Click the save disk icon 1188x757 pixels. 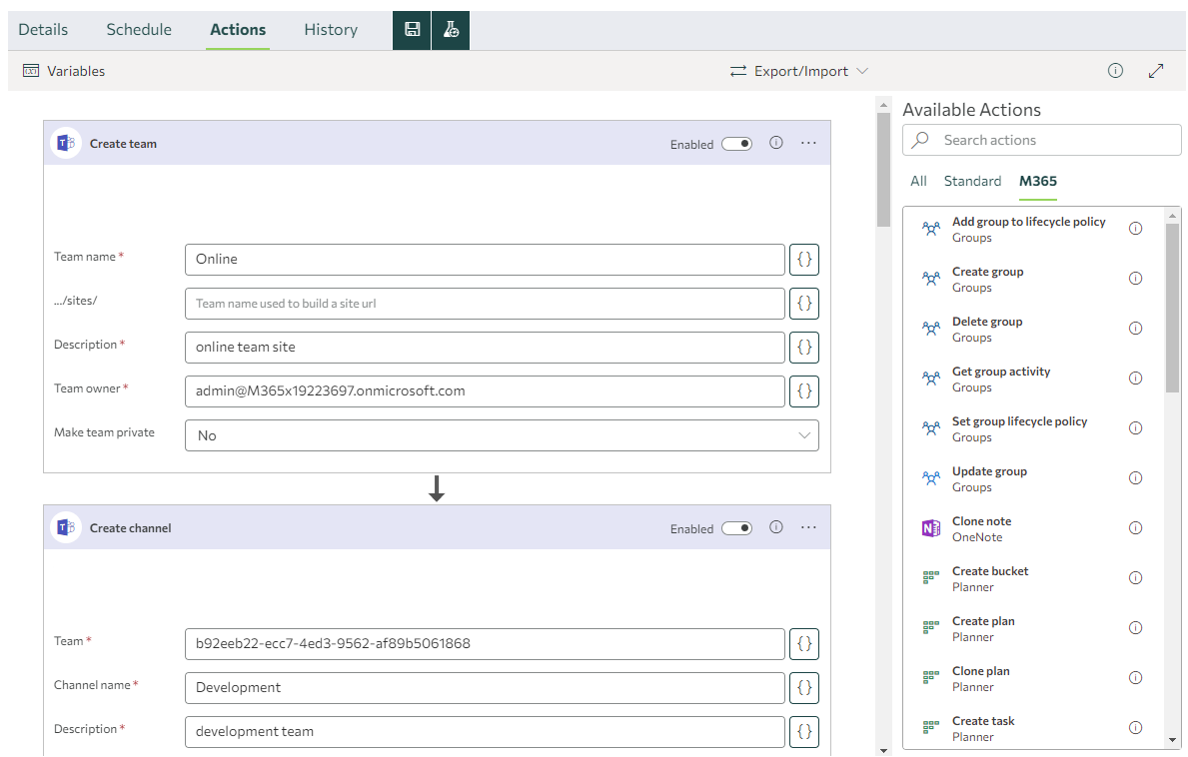click(x=412, y=30)
